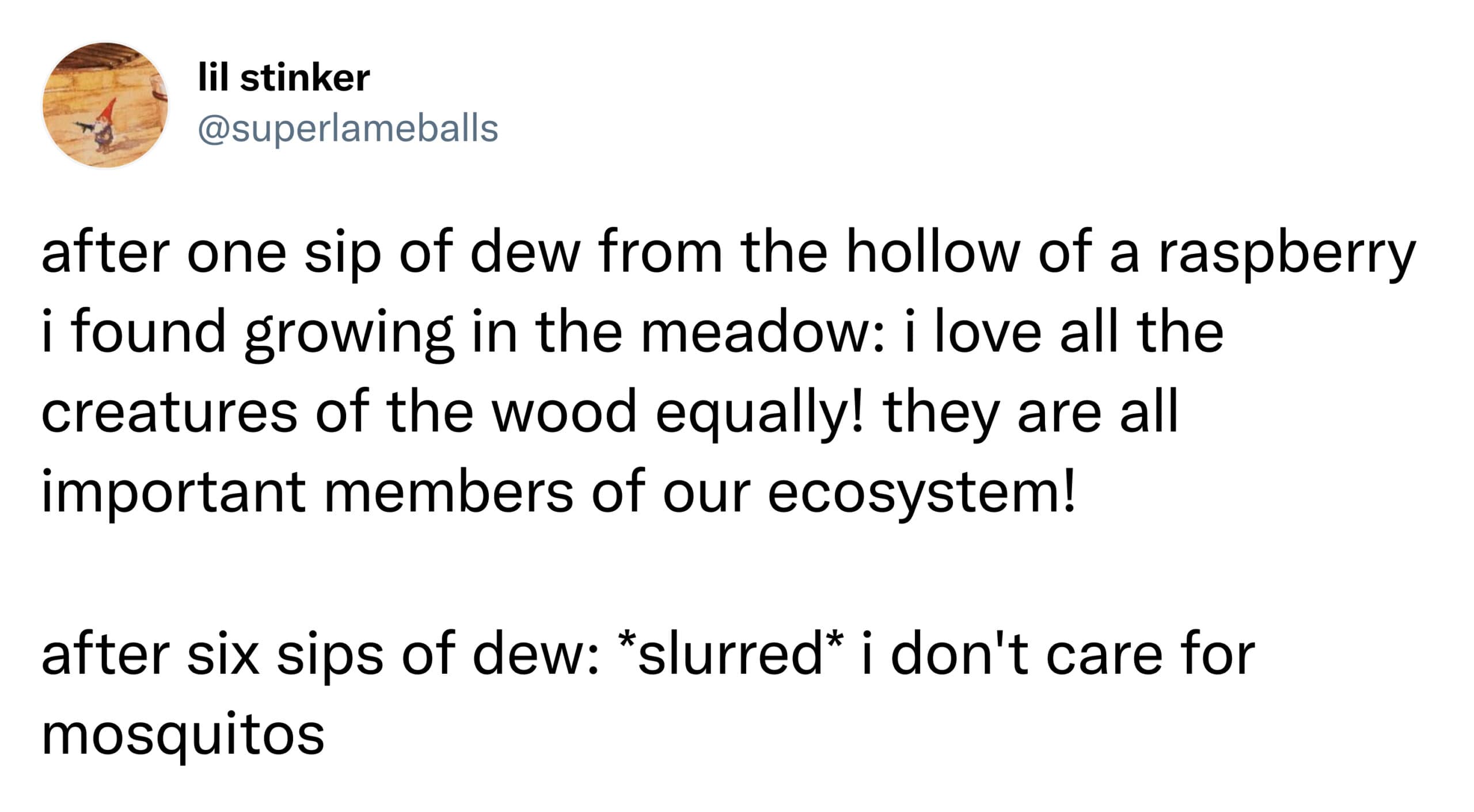
Task: Click the word "mosquitos" in the tweet
Action: point(183,735)
